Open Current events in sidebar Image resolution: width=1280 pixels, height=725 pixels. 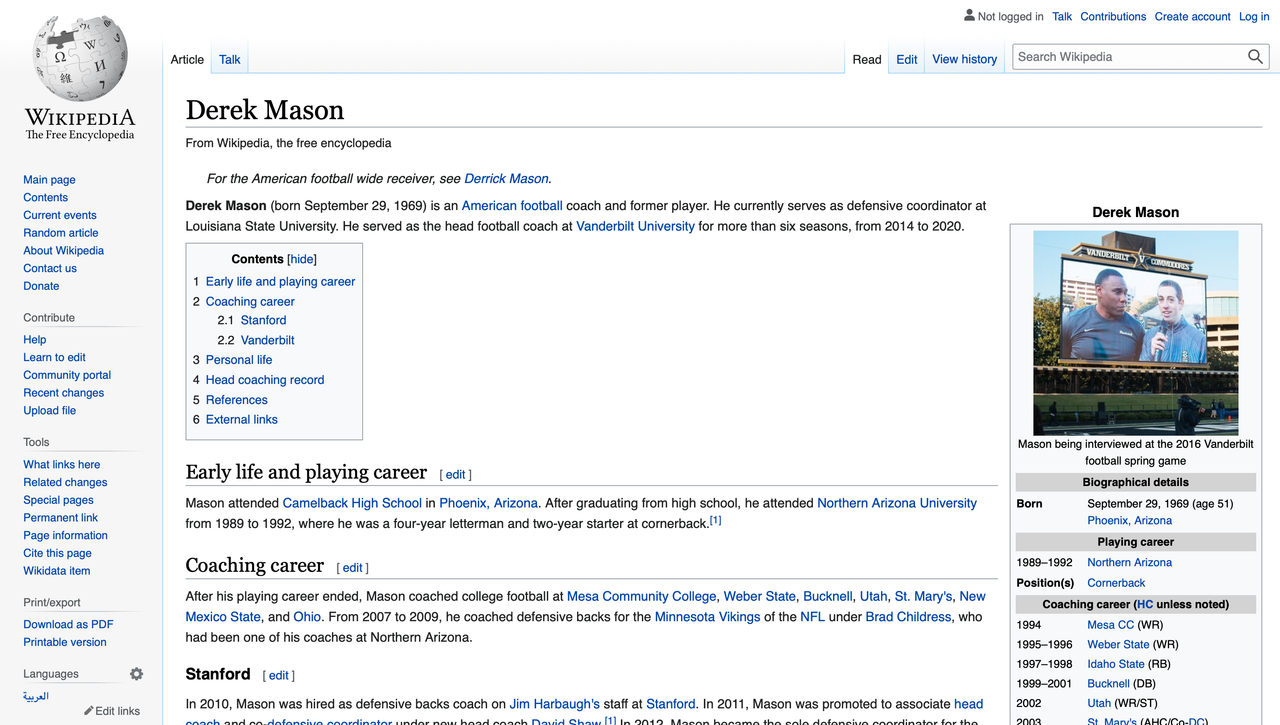point(60,215)
